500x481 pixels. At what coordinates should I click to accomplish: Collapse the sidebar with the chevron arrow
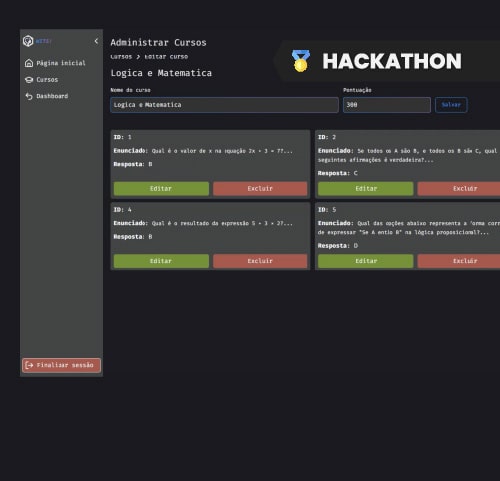click(96, 41)
